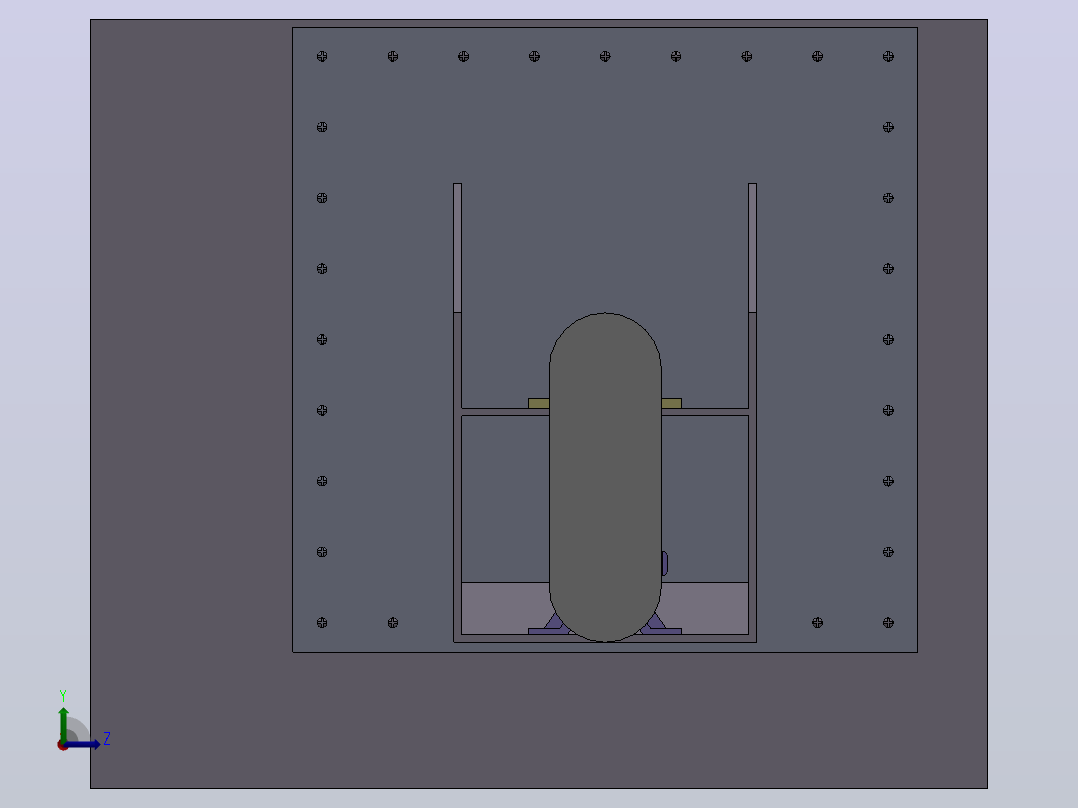Click the 'Z' axis label
Viewport: 1078px width, 808px height.
tap(107, 739)
